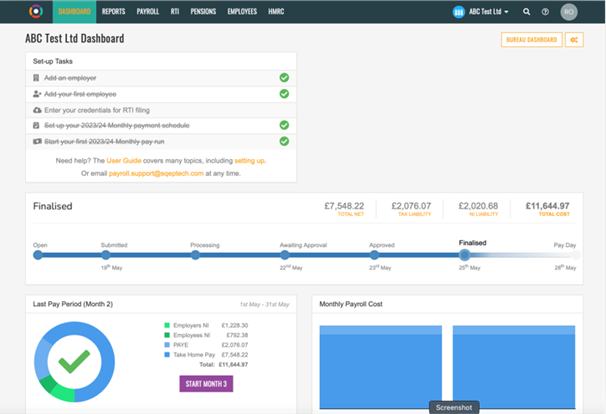
Task: Select the Dashboard tab
Action: coord(74,12)
